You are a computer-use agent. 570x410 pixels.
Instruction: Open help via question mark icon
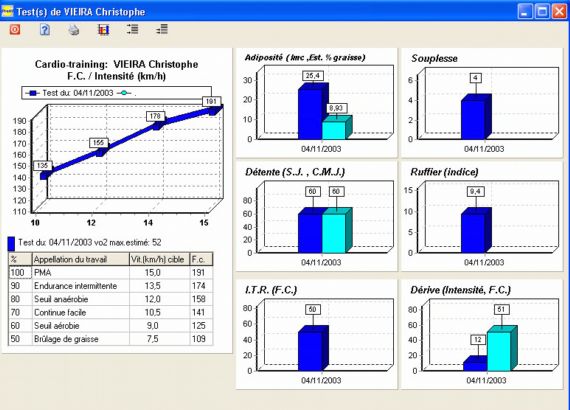coord(45,29)
